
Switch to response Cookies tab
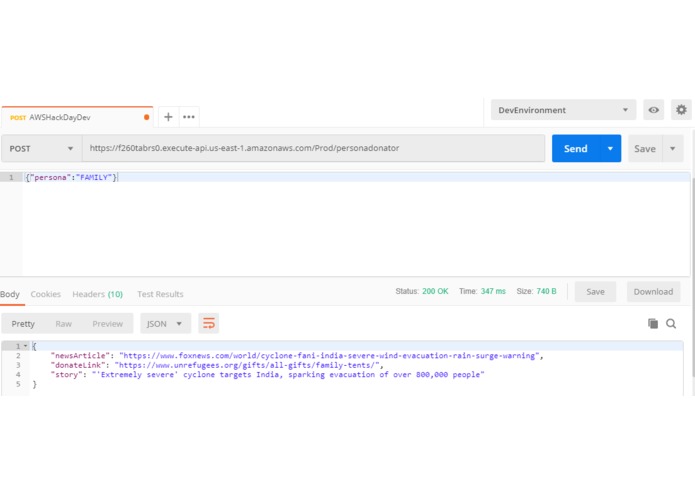point(46,294)
